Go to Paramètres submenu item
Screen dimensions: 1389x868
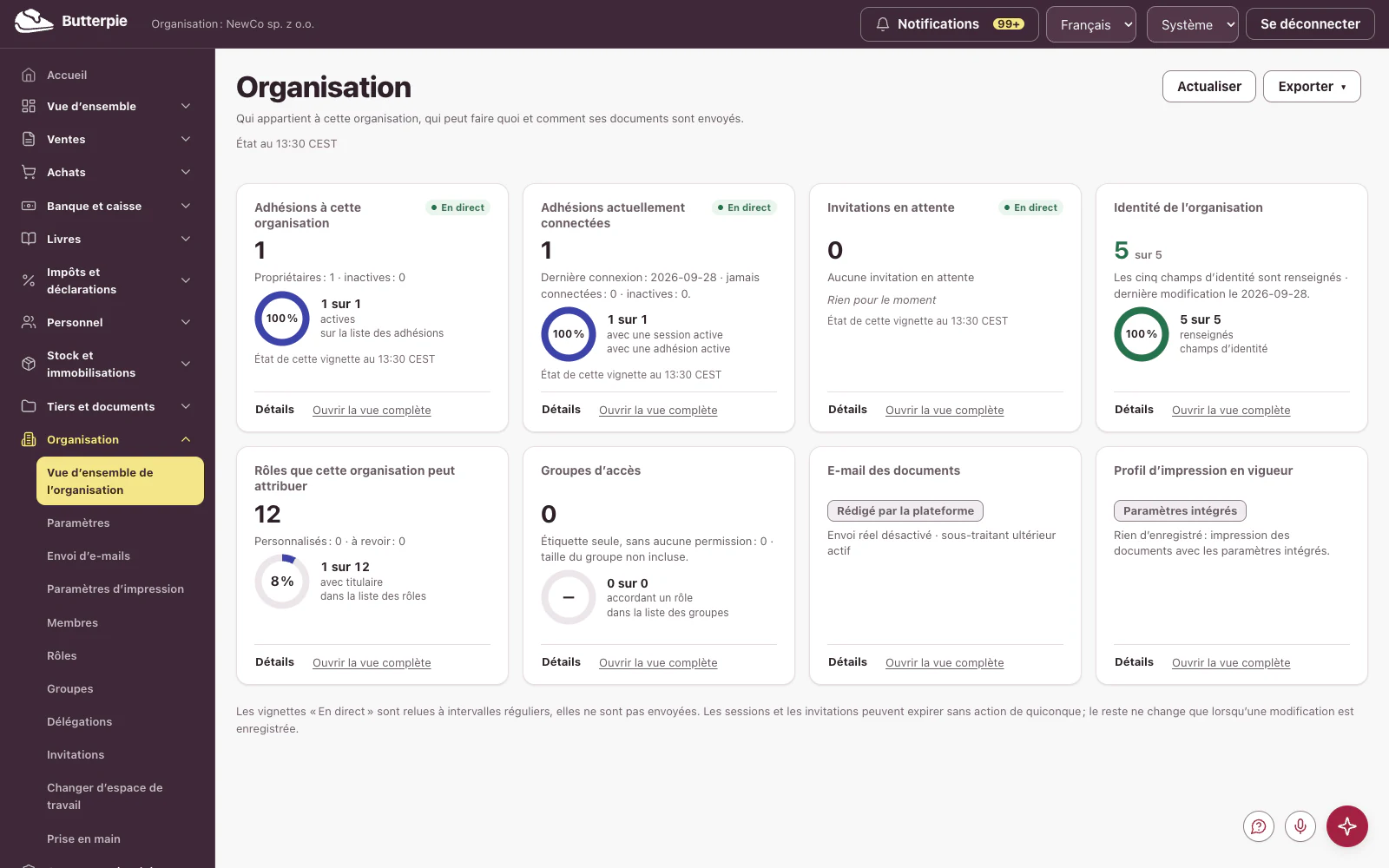[x=78, y=523]
